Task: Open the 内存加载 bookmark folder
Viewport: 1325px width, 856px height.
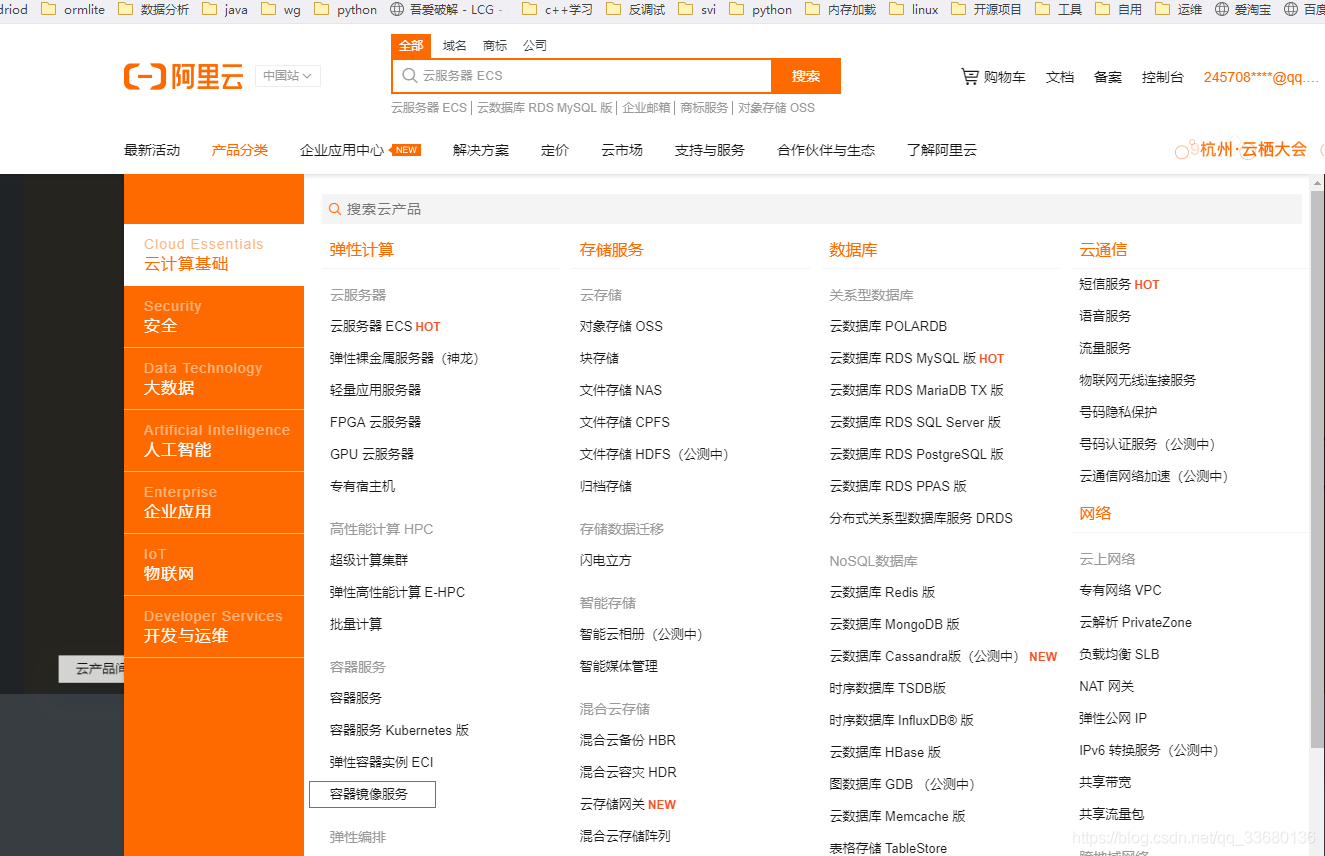Action: pyautogui.click(x=840, y=9)
